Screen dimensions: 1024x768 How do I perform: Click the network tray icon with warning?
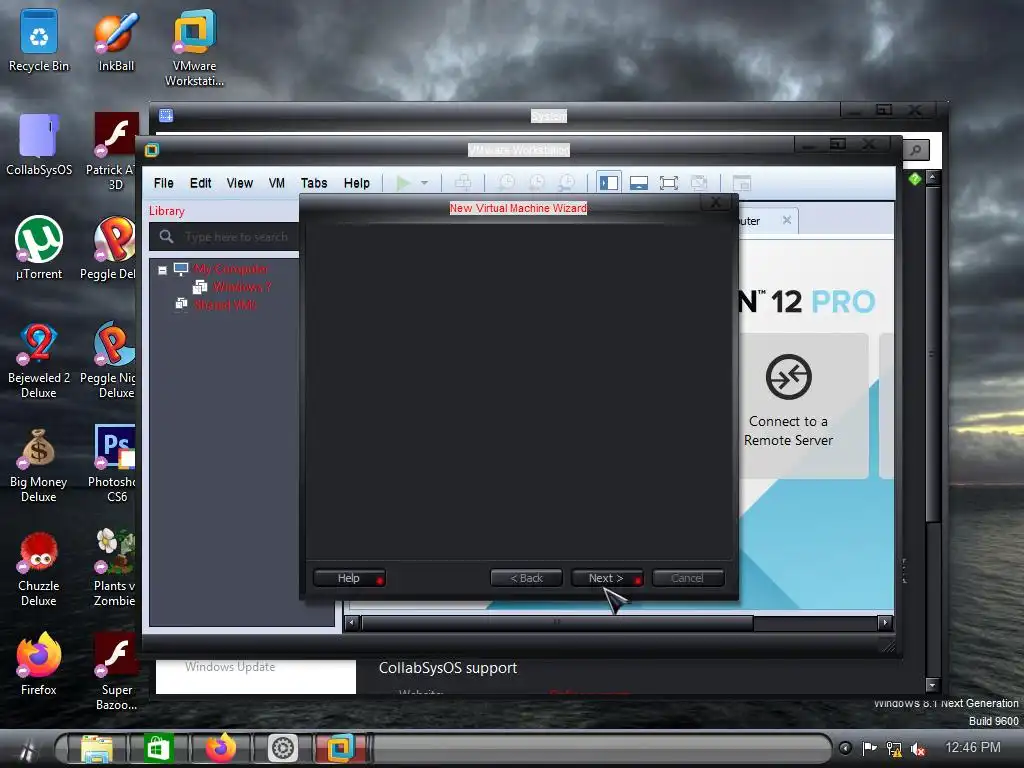[x=893, y=748]
